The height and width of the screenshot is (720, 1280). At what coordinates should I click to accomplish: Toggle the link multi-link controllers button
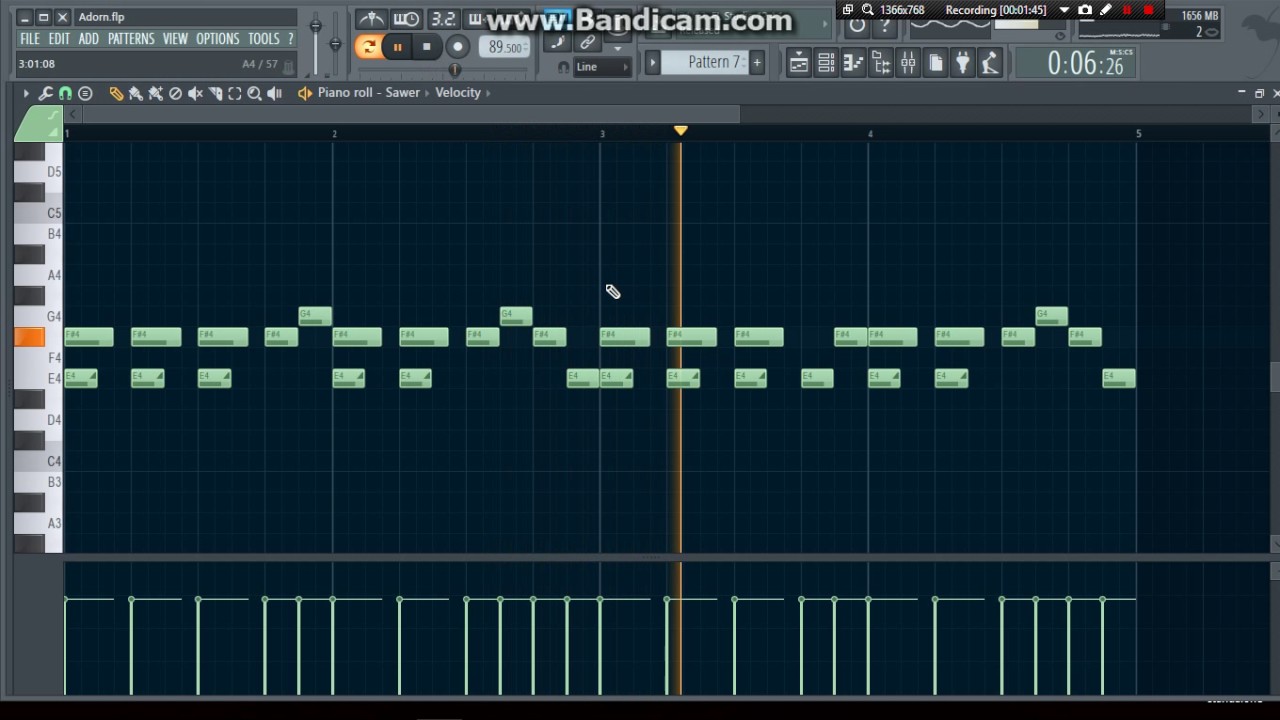[588, 42]
